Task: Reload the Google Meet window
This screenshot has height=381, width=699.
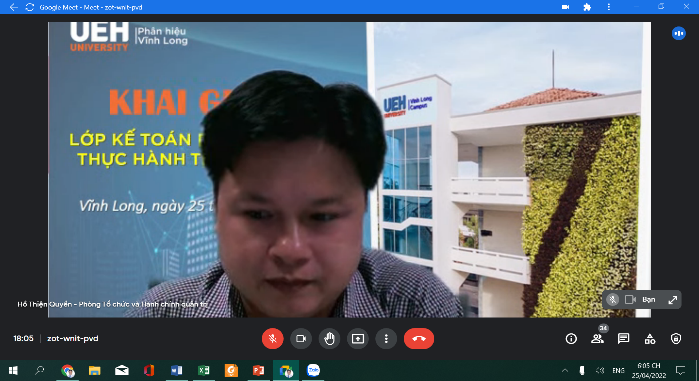Action: coord(30,7)
